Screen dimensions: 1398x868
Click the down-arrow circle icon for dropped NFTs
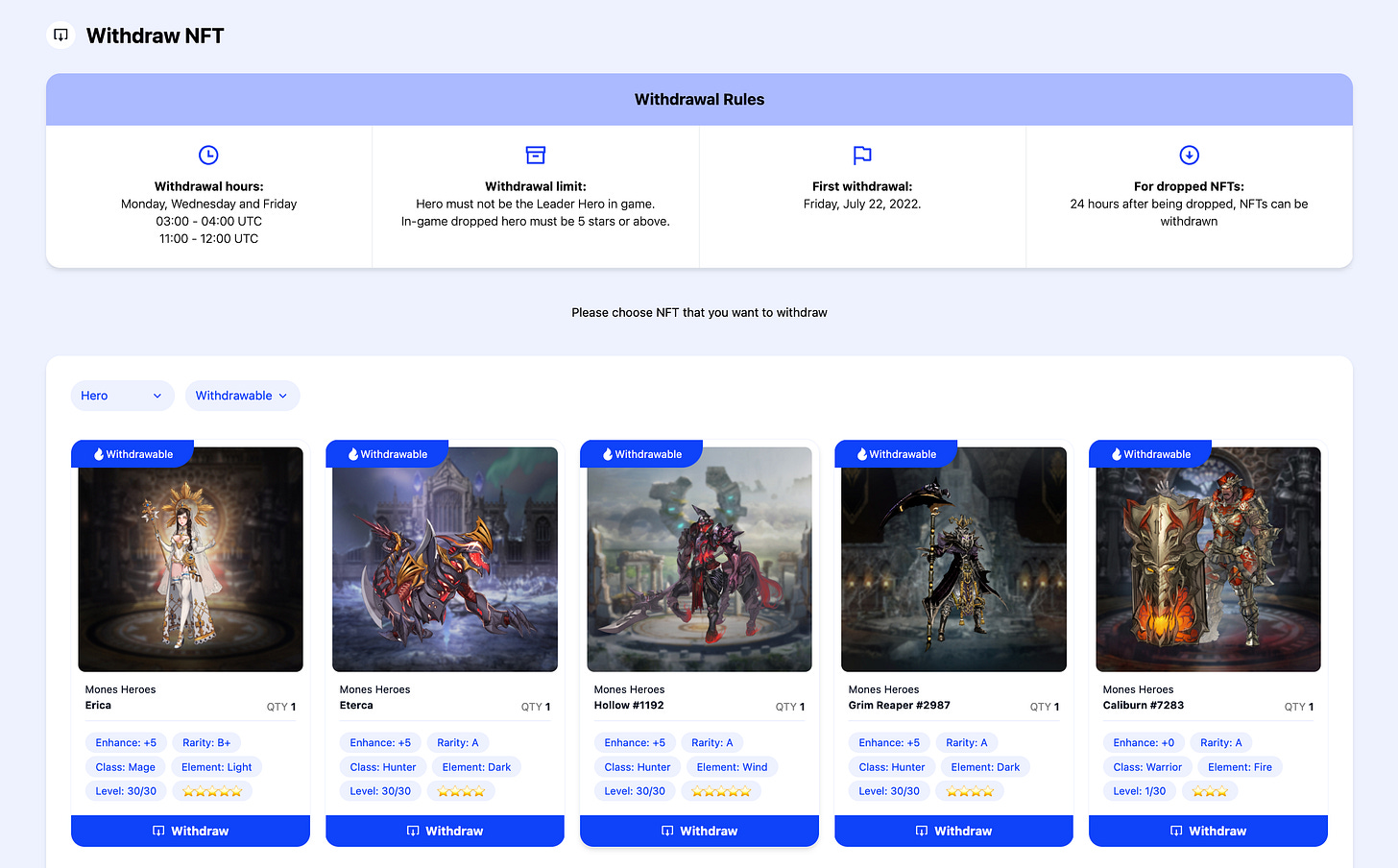pyautogui.click(x=1189, y=155)
